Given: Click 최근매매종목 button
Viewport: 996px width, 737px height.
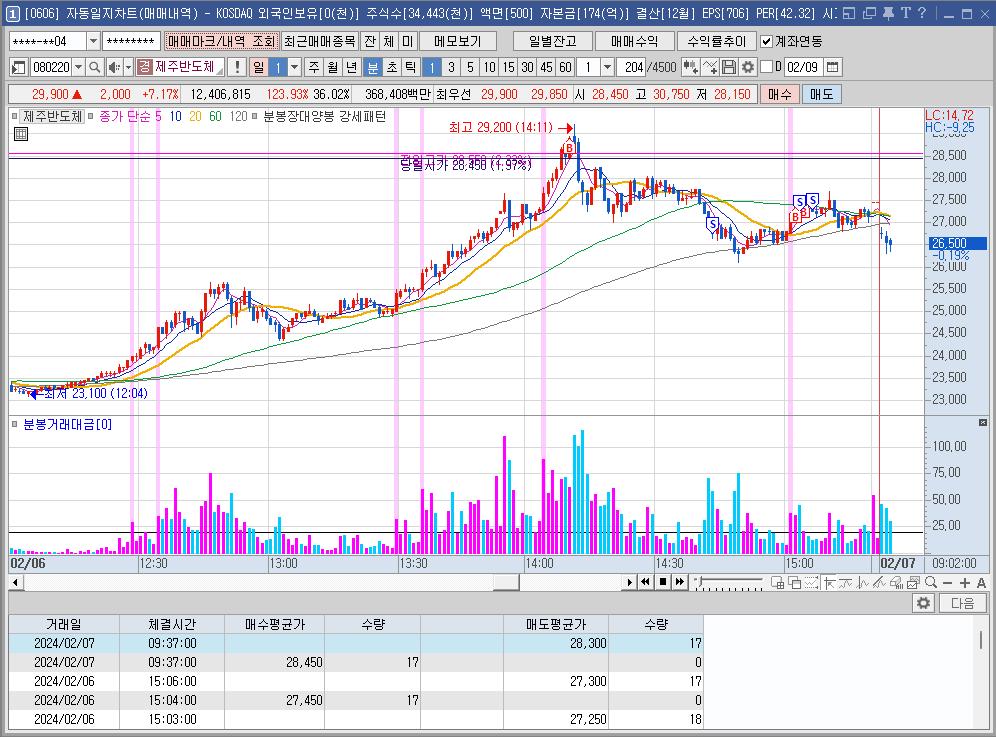Looking at the screenshot, I should pyautogui.click(x=320, y=41).
